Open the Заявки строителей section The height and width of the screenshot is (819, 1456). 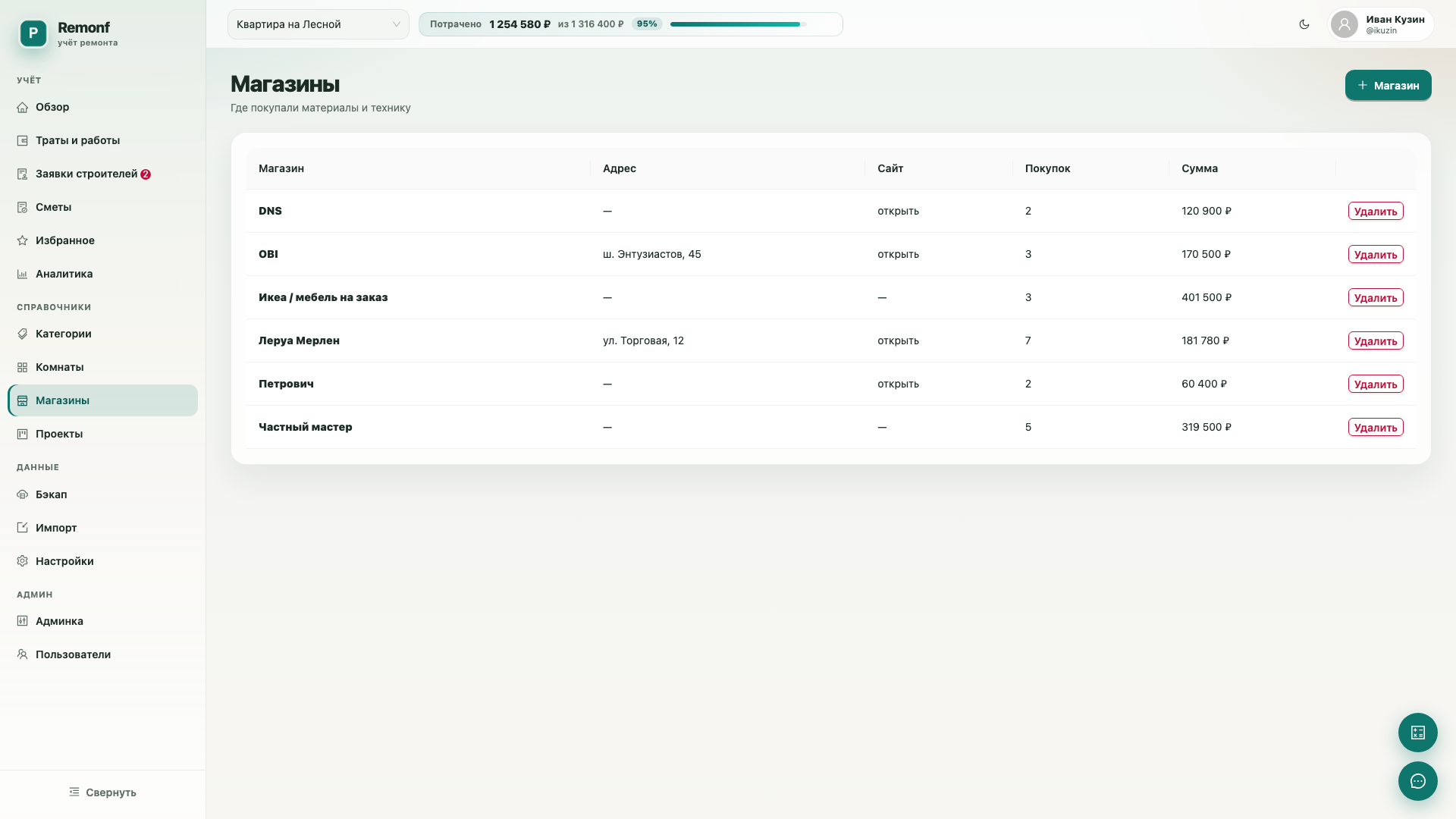[x=103, y=174]
